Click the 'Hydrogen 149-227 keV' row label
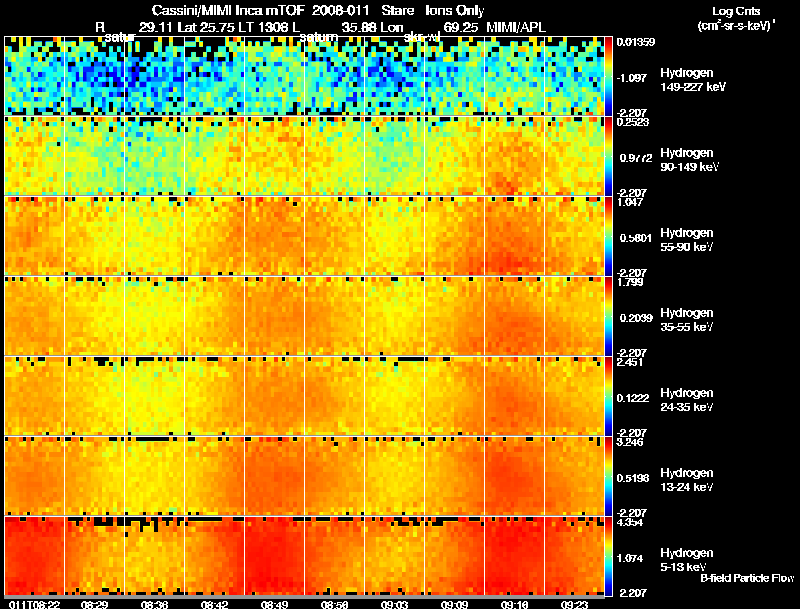Screen dimensions: 800x609 (x=693, y=80)
